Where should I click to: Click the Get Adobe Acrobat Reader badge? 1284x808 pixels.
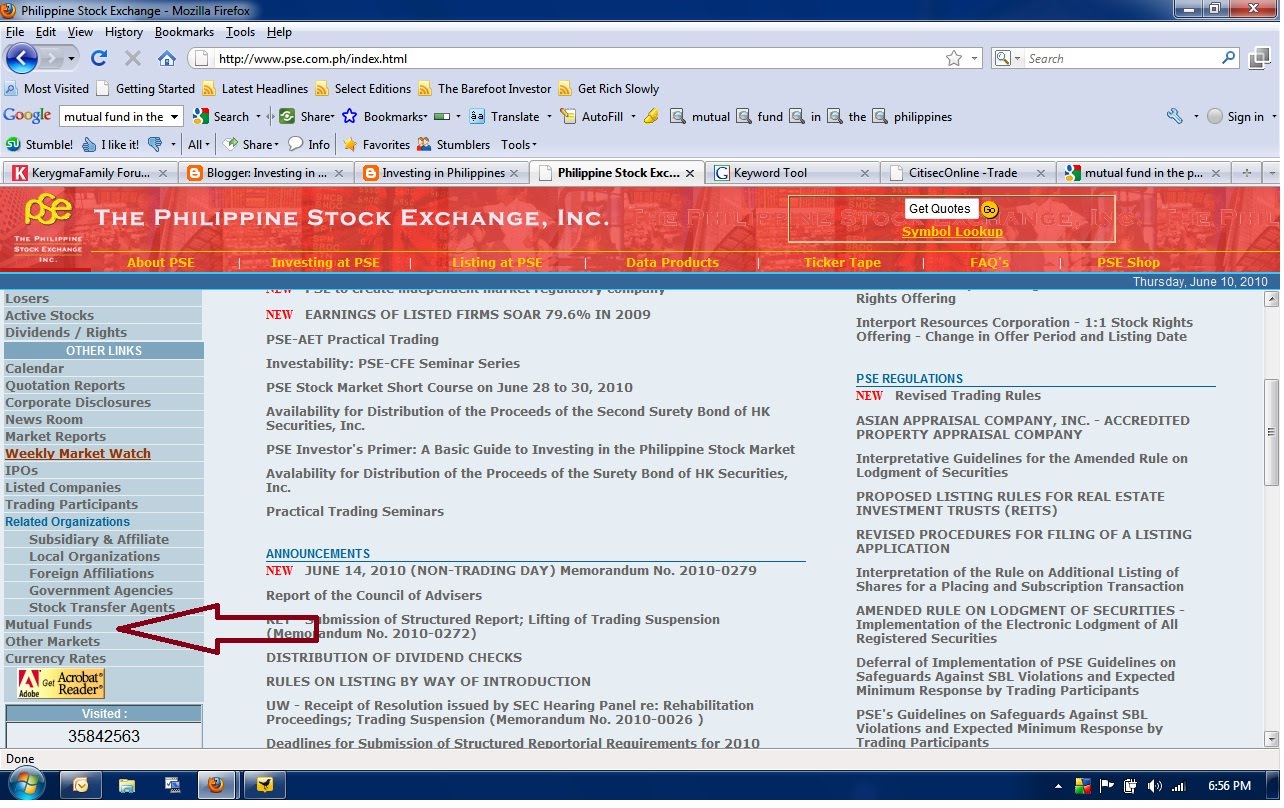tap(61, 683)
